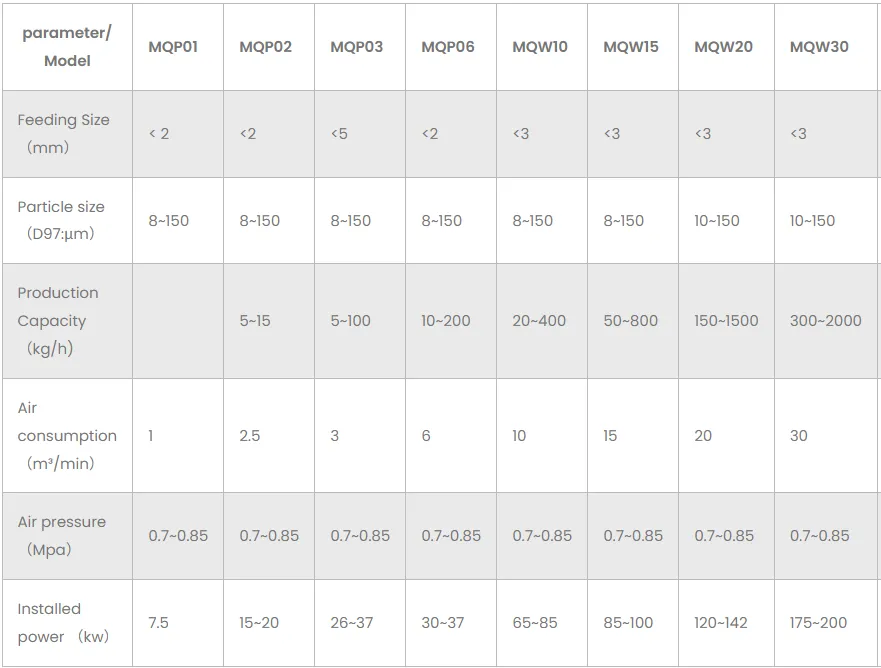
Task: Select the 175~200 installed power value
Action: coord(818,622)
